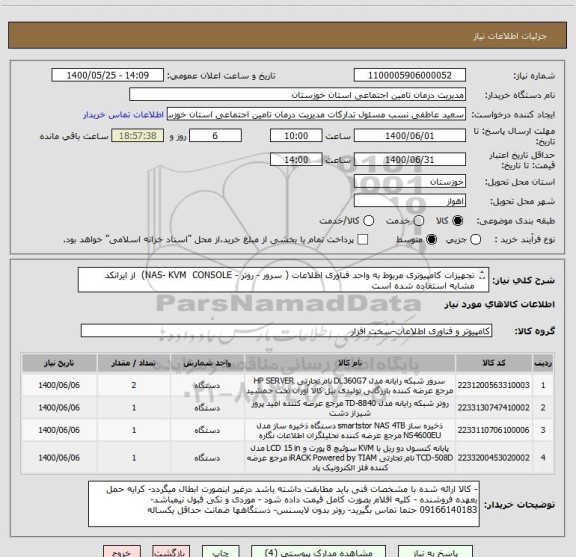Click the پاسخ به نیاز button
The image size is (576, 557).
coord(435,552)
